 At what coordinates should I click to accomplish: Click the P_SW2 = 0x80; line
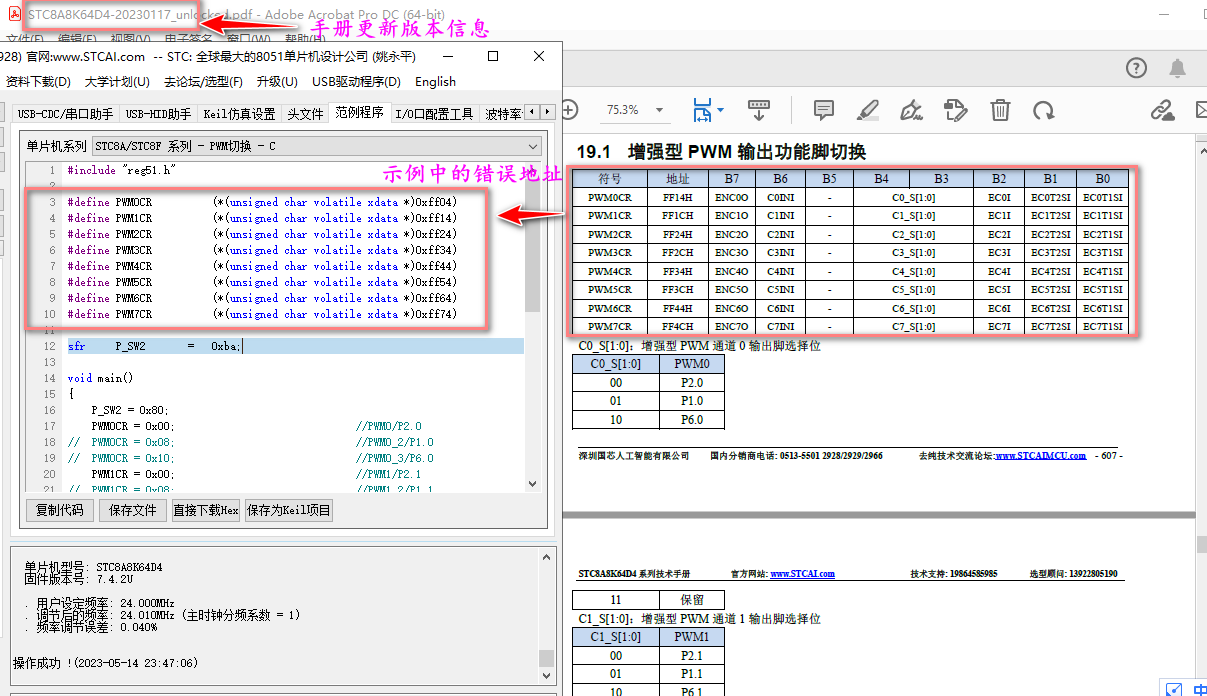(130, 410)
